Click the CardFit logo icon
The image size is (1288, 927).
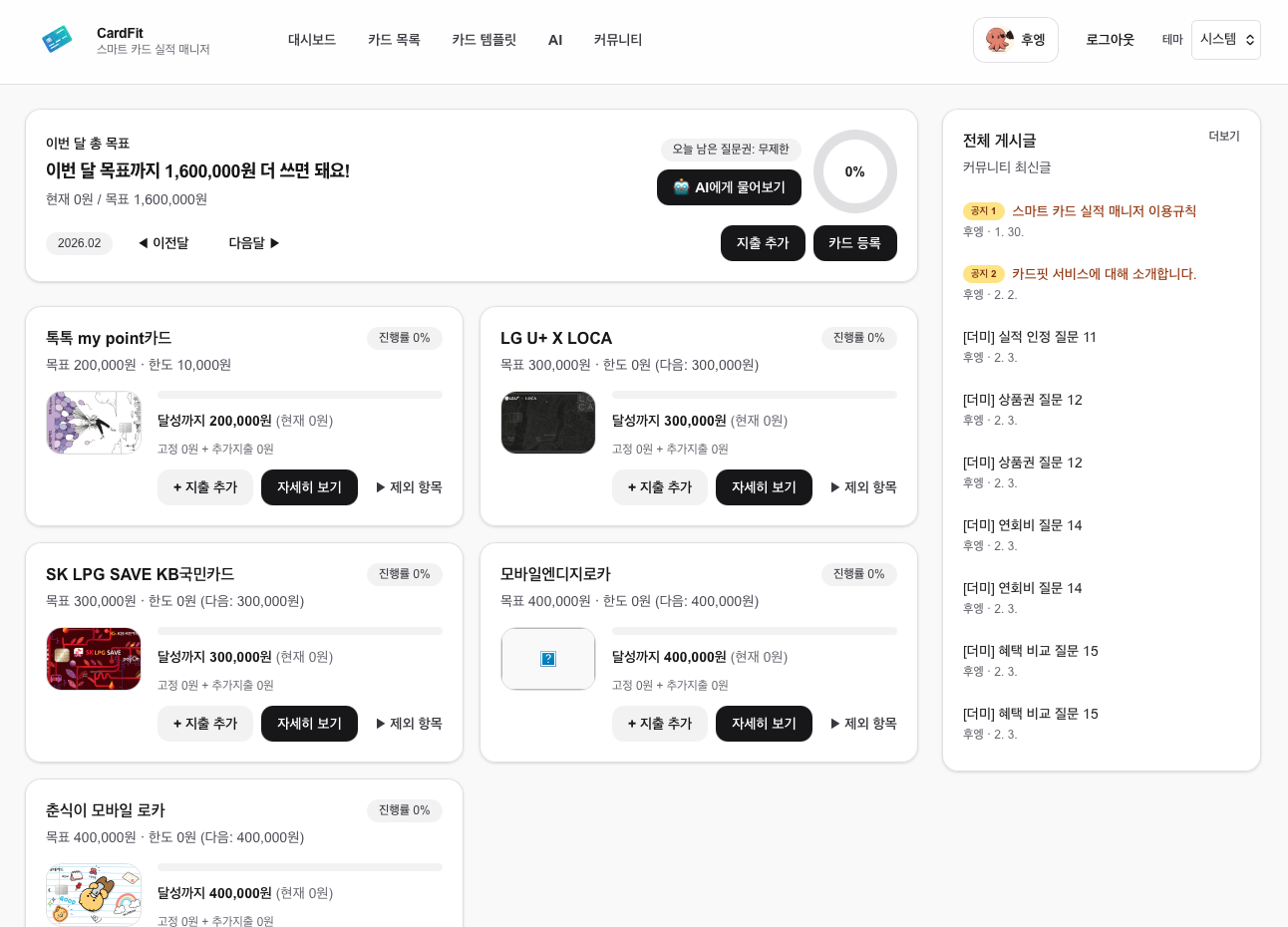57,40
